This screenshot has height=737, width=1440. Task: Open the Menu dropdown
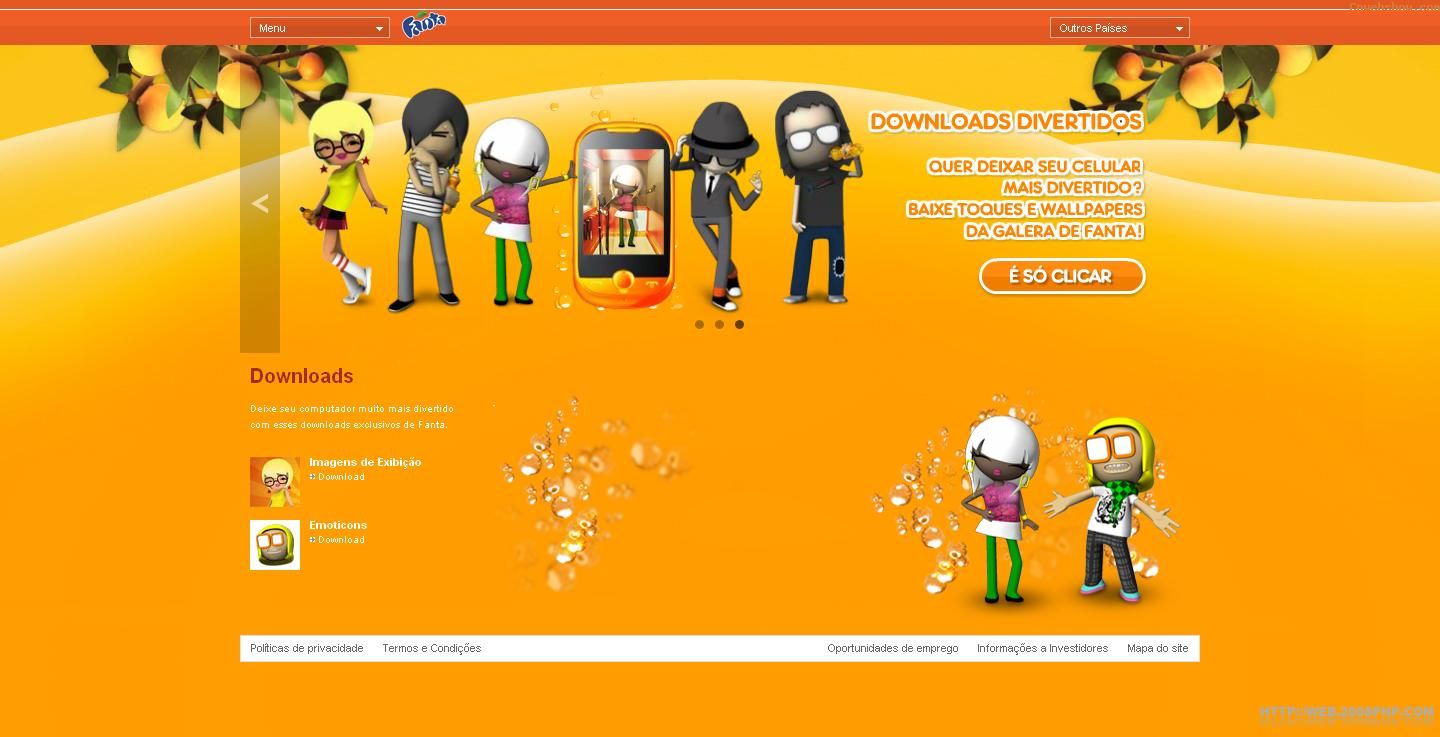pos(320,28)
